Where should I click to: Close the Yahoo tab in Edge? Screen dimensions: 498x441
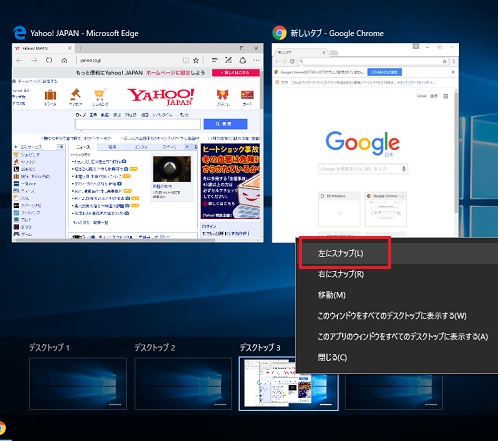(70, 48)
